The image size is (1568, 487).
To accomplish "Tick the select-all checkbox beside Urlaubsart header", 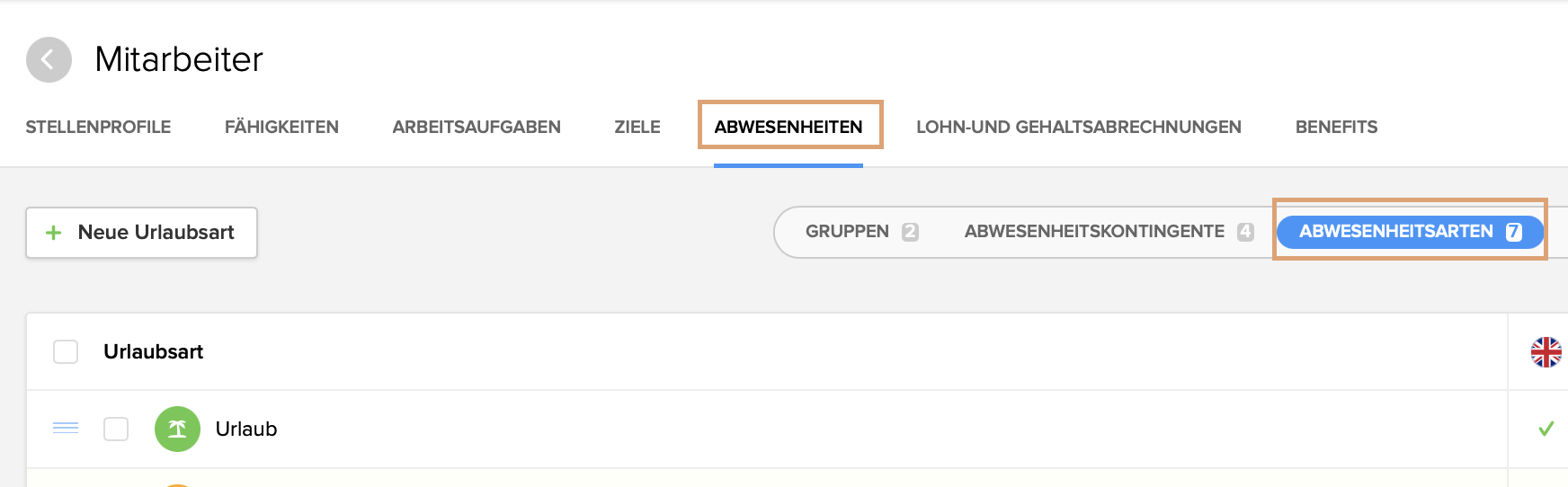I will [x=66, y=351].
